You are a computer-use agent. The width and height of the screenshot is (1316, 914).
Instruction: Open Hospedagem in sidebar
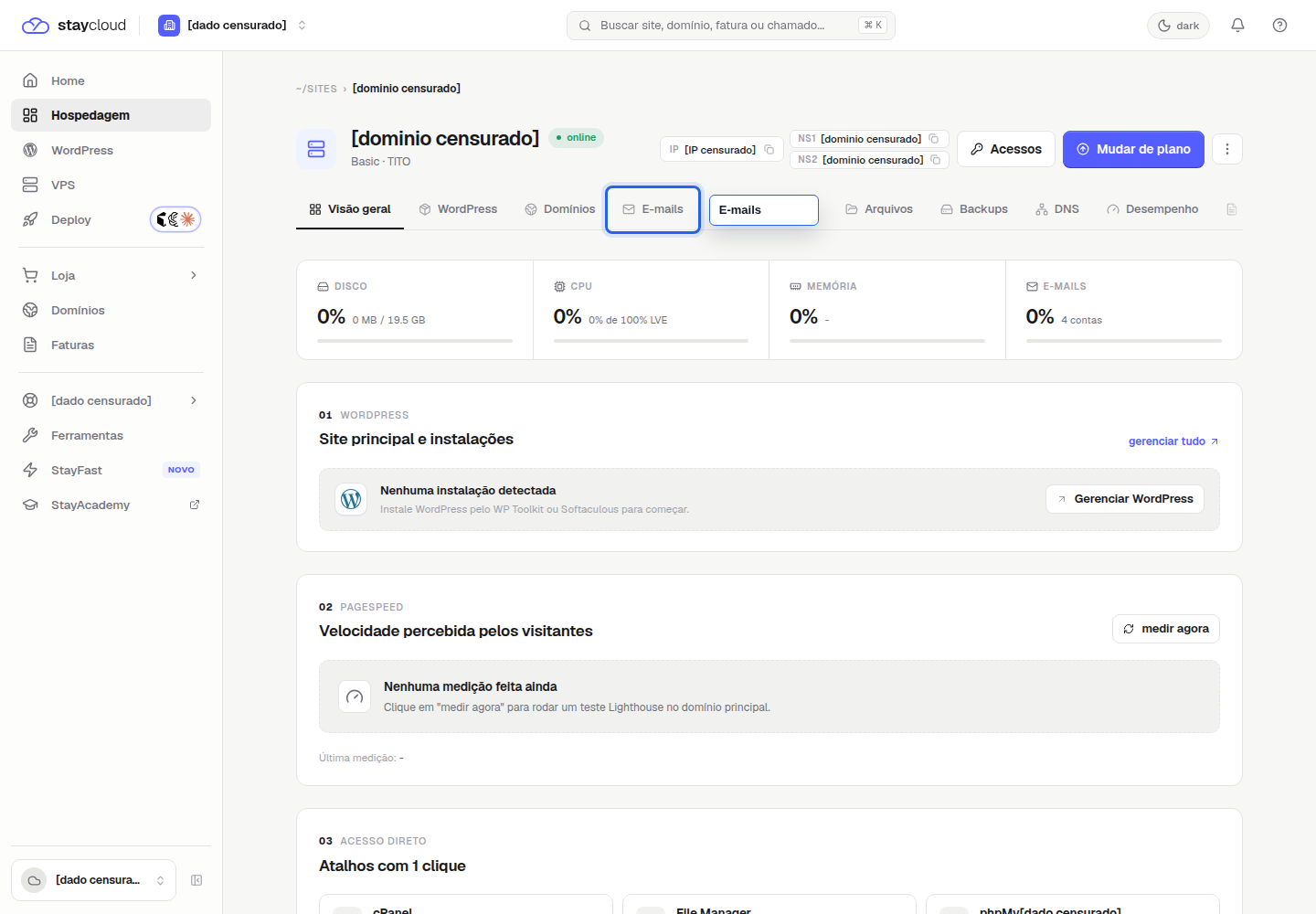tap(111, 115)
